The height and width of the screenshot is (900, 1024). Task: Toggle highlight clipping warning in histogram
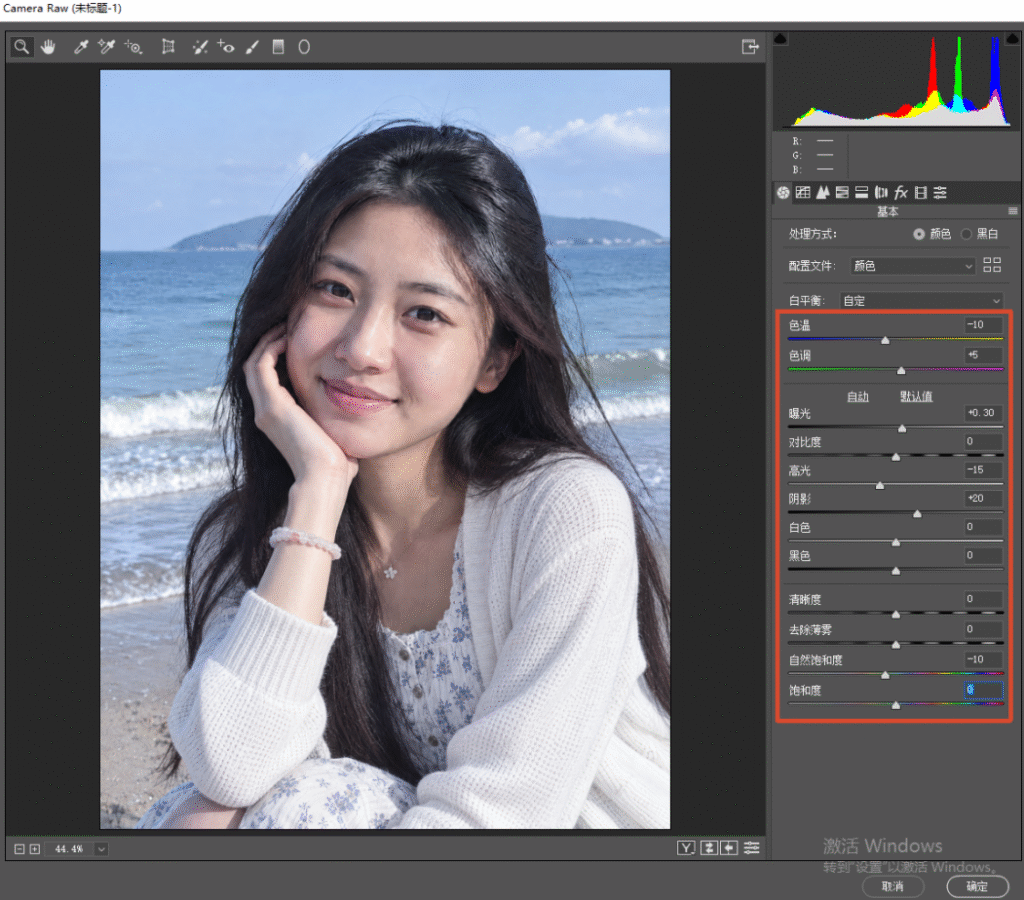(1013, 39)
